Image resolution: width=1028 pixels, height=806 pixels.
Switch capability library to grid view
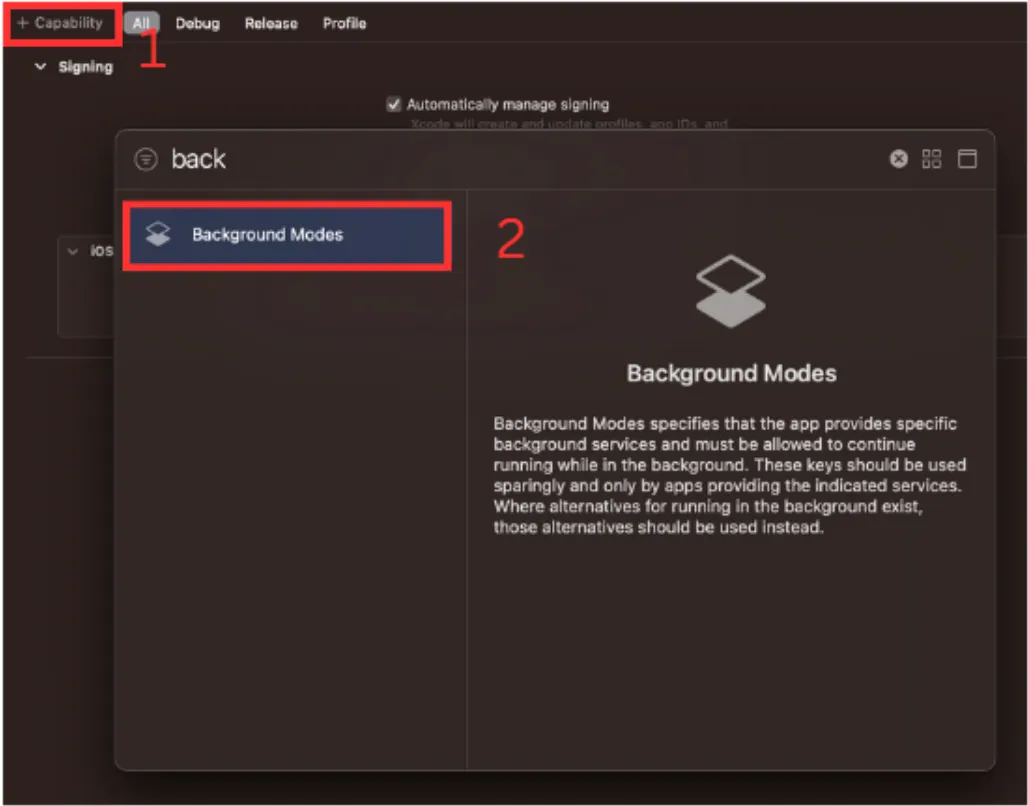(931, 159)
